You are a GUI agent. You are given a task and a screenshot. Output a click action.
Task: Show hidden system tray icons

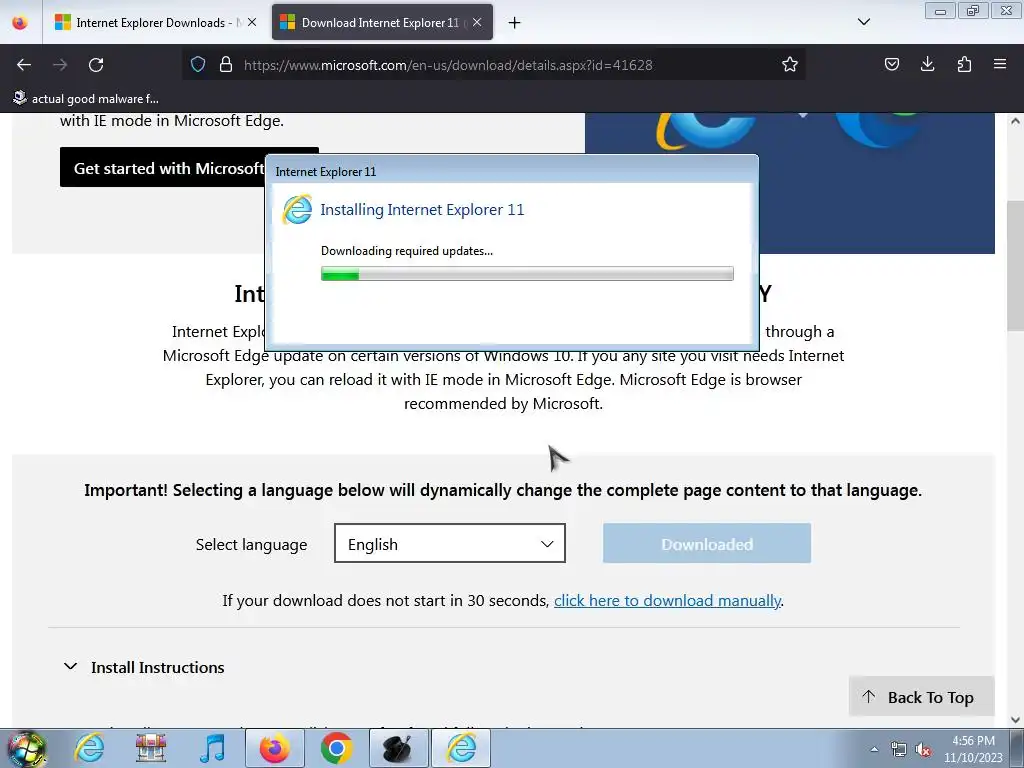click(x=874, y=749)
